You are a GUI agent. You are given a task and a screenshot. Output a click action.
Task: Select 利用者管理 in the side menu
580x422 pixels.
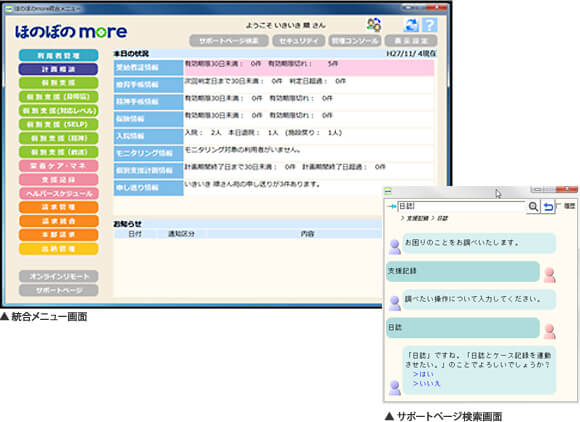(x=58, y=55)
